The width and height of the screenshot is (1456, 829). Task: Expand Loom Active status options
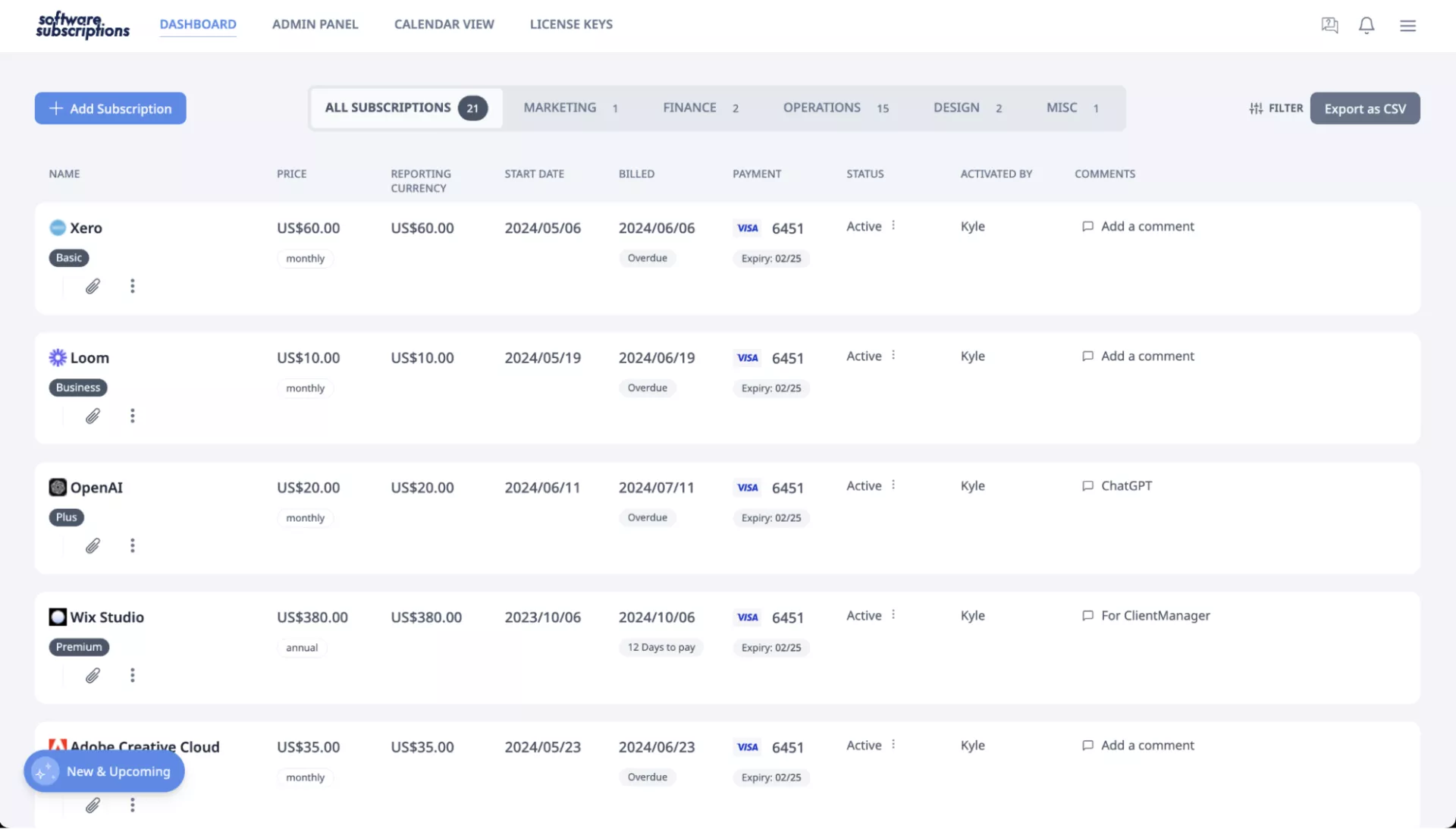(x=893, y=356)
